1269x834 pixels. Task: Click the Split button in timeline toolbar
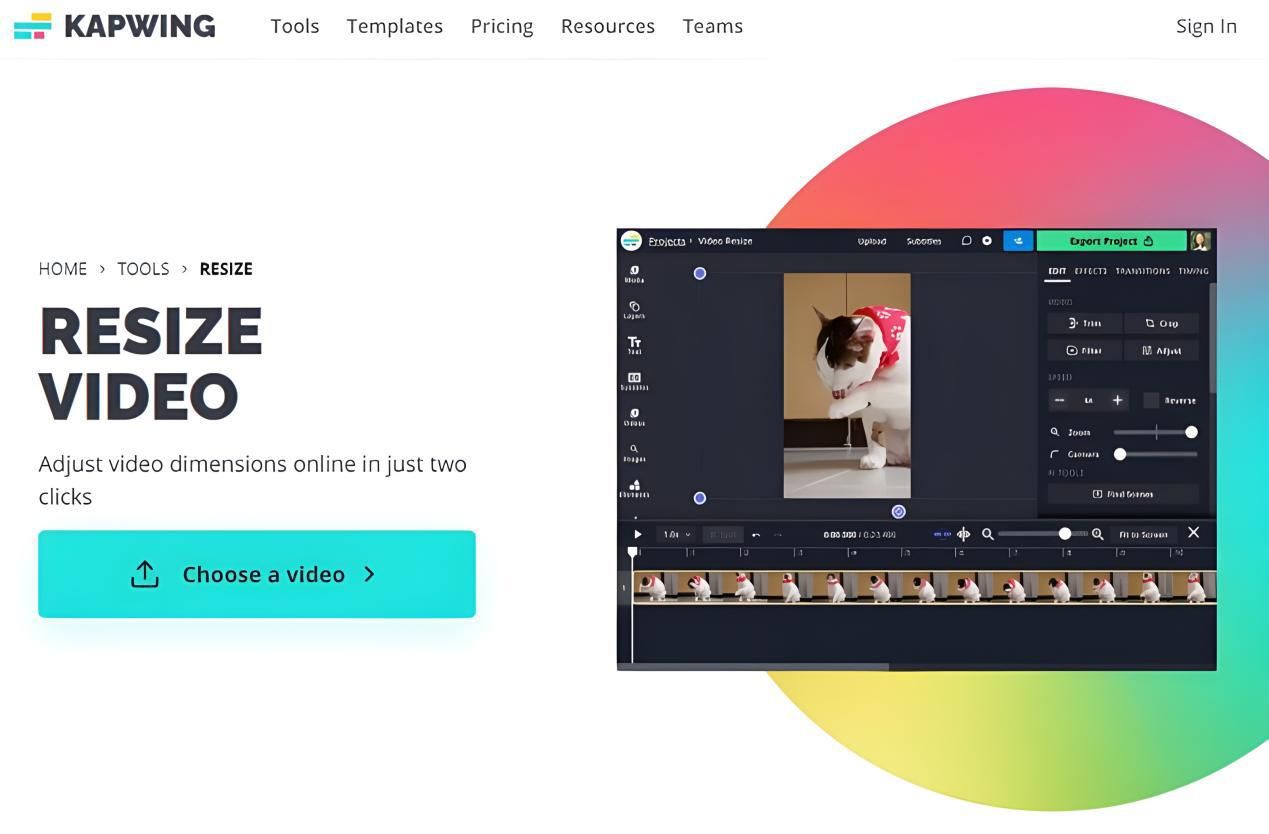[723, 535]
